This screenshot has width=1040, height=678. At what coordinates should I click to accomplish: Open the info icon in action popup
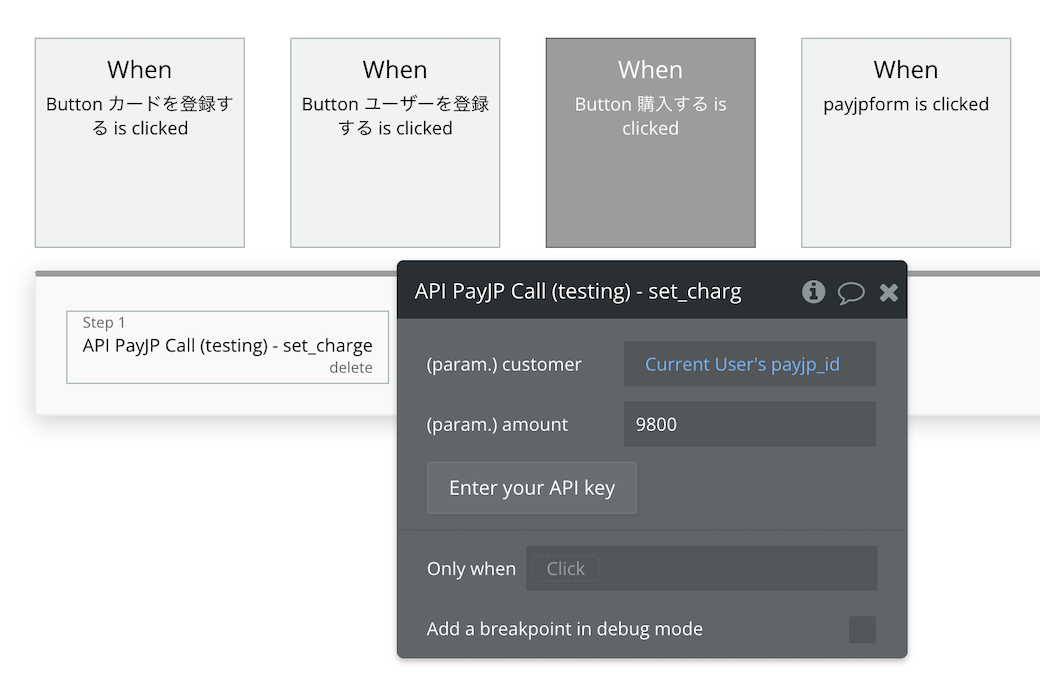(813, 291)
